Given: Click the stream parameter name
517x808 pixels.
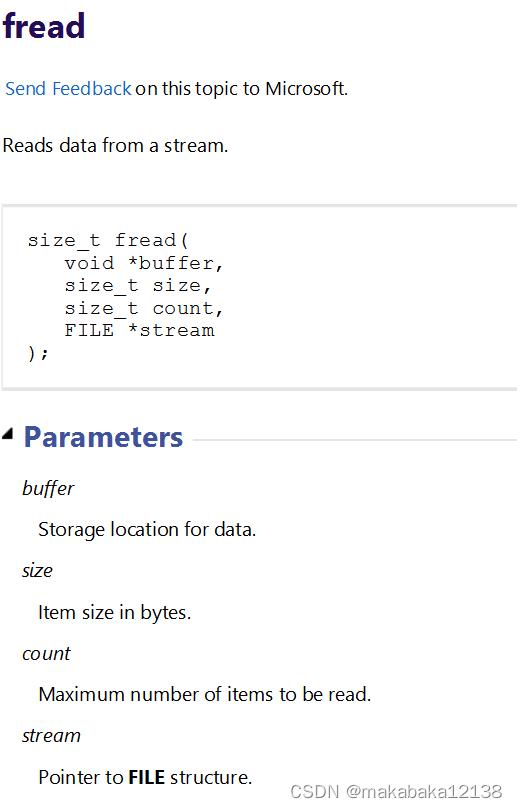Looking at the screenshot, I should [52, 736].
